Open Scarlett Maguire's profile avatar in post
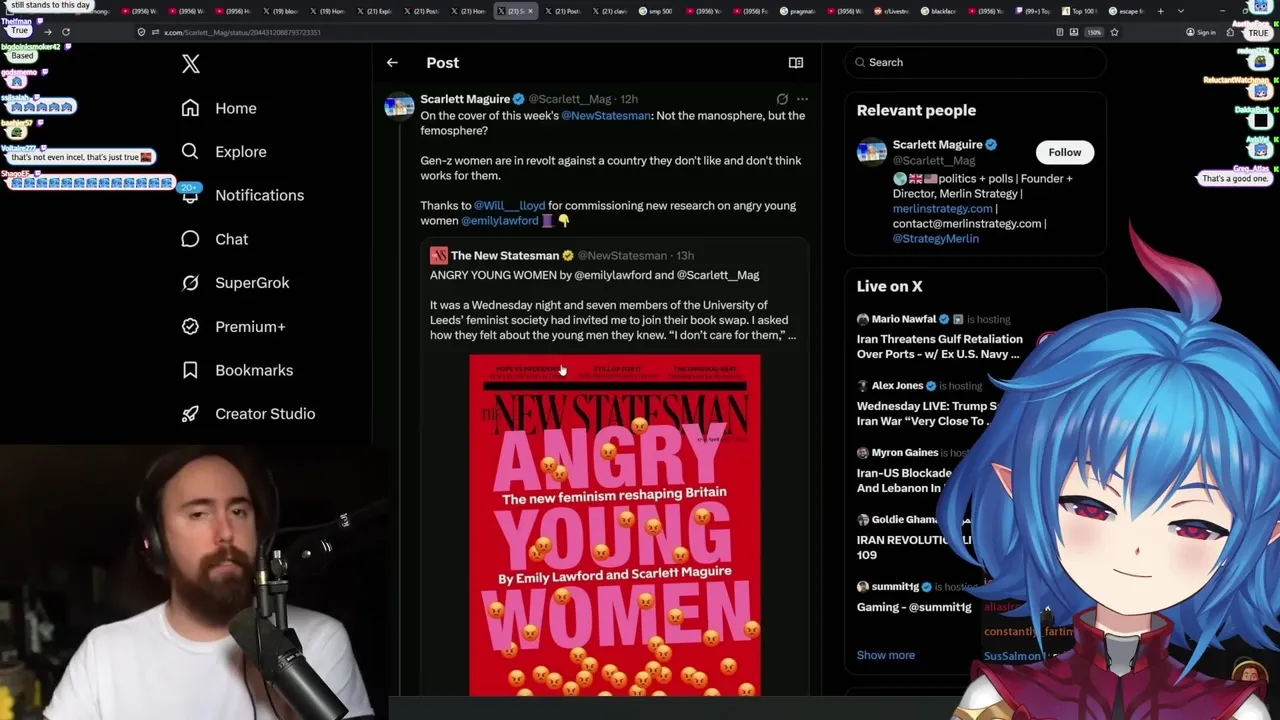Viewport: 1280px width, 720px height. tap(399, 106)
